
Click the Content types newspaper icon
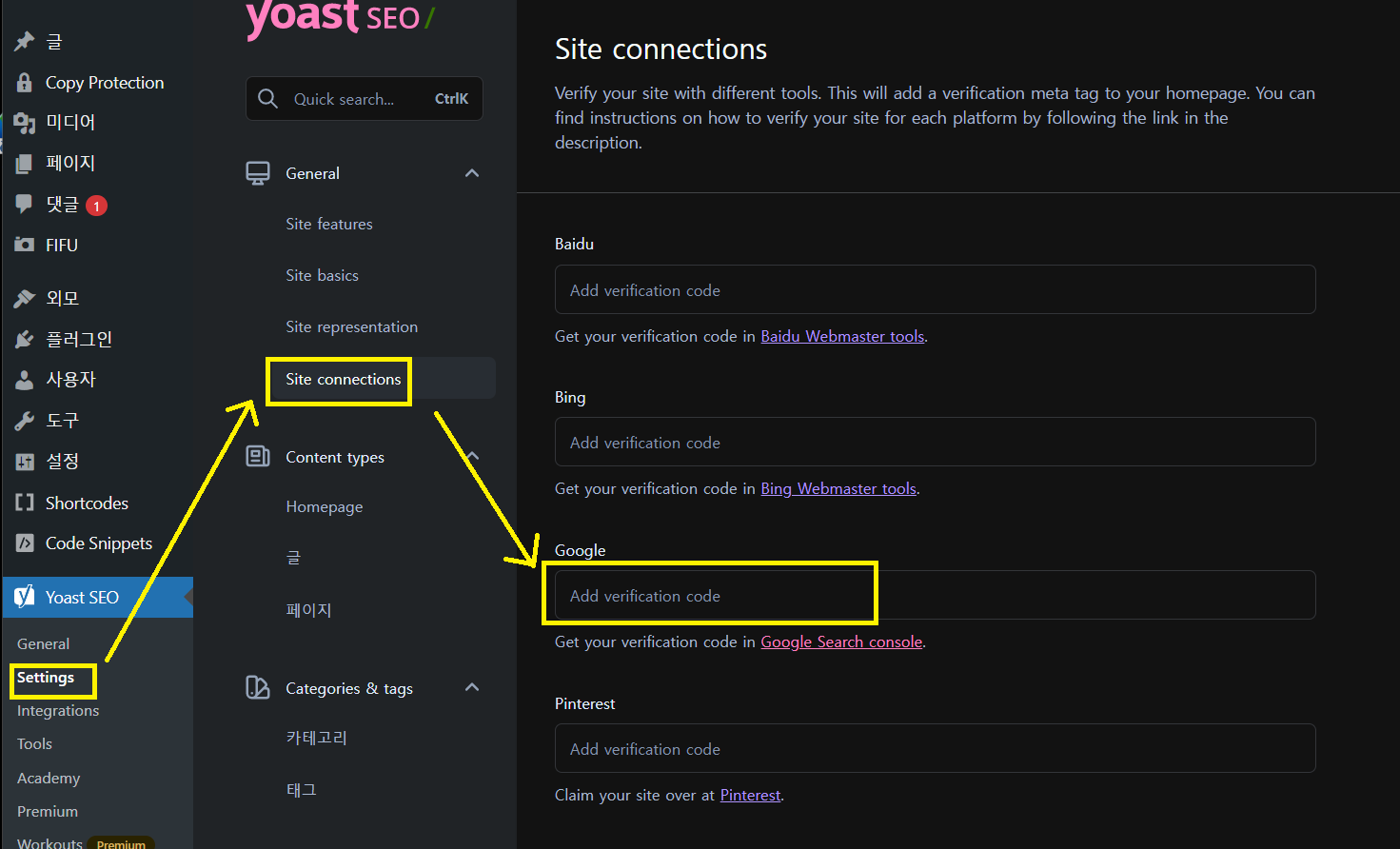(x=258, y=457)
